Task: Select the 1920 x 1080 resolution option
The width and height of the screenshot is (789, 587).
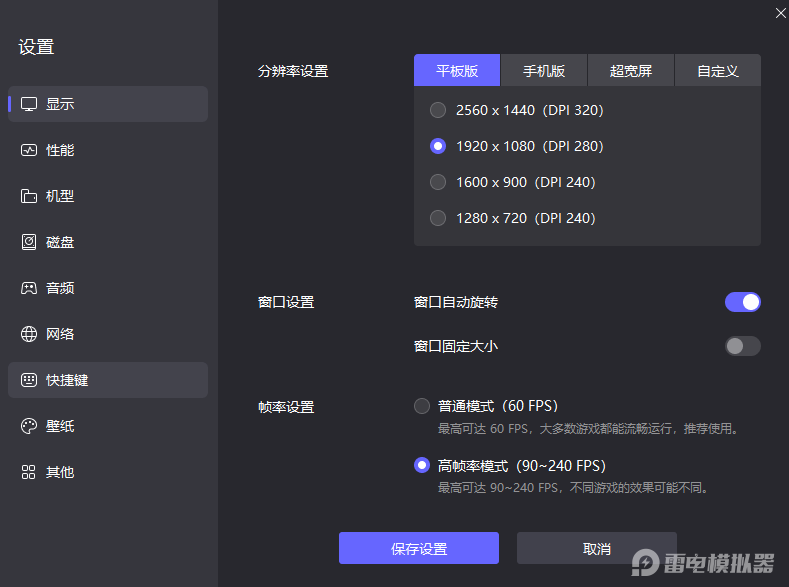Action: pos(517,146)
